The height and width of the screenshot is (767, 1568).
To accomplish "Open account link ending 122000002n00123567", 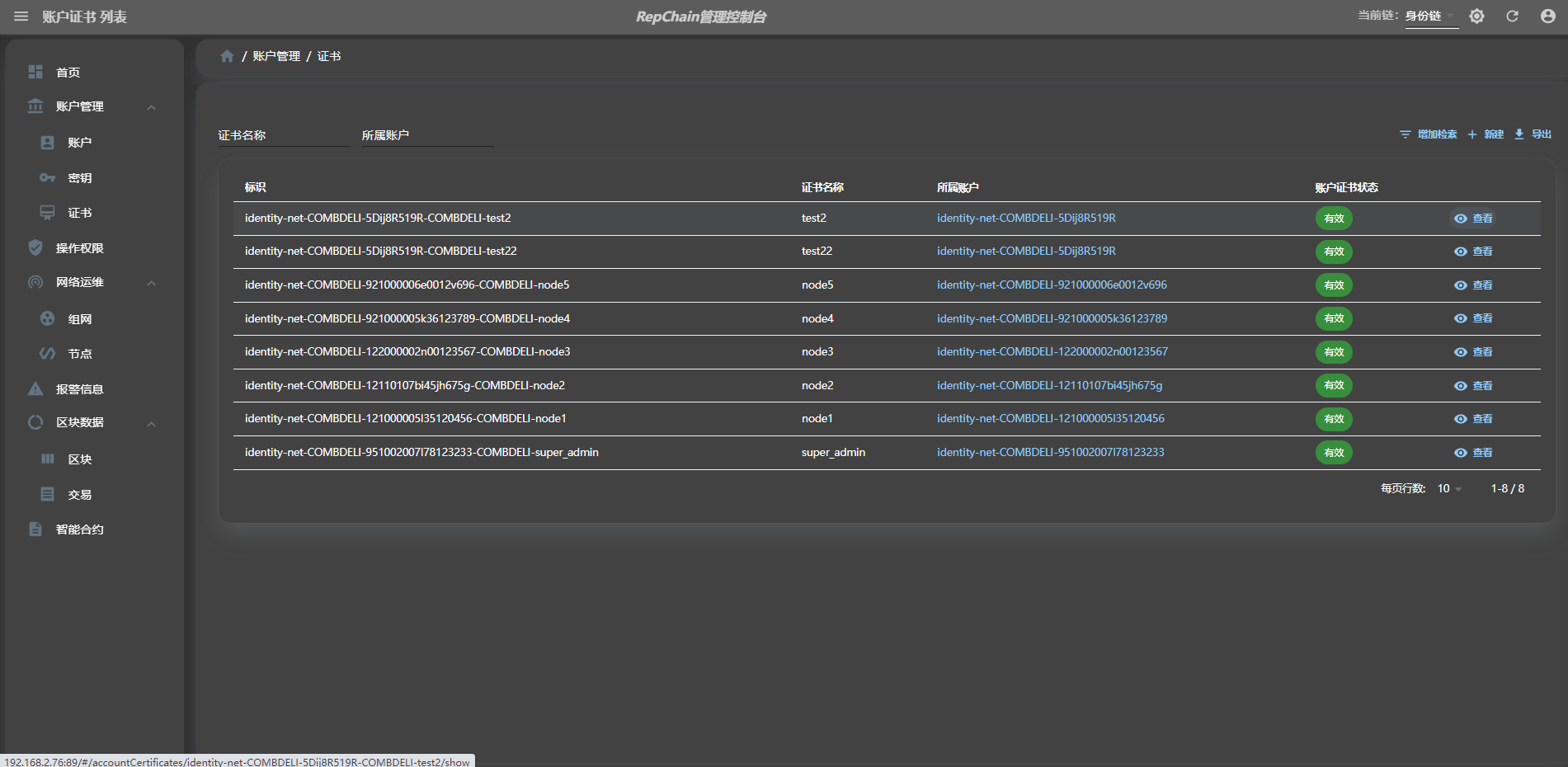I will 1052,351.
